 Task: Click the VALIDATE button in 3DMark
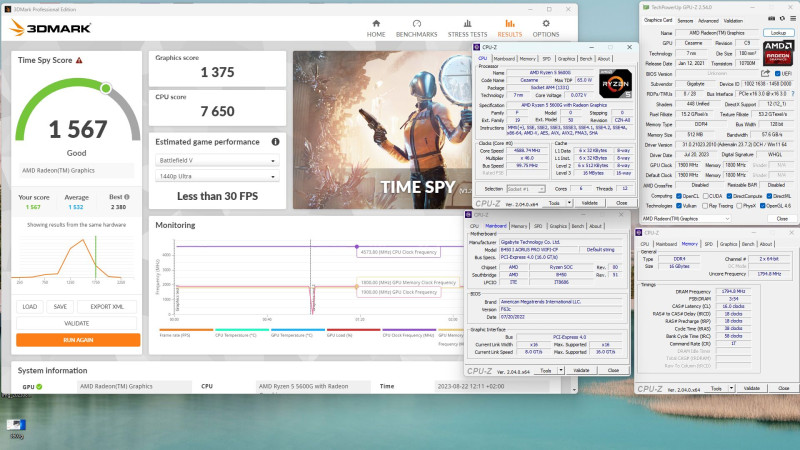coord(77,323)
